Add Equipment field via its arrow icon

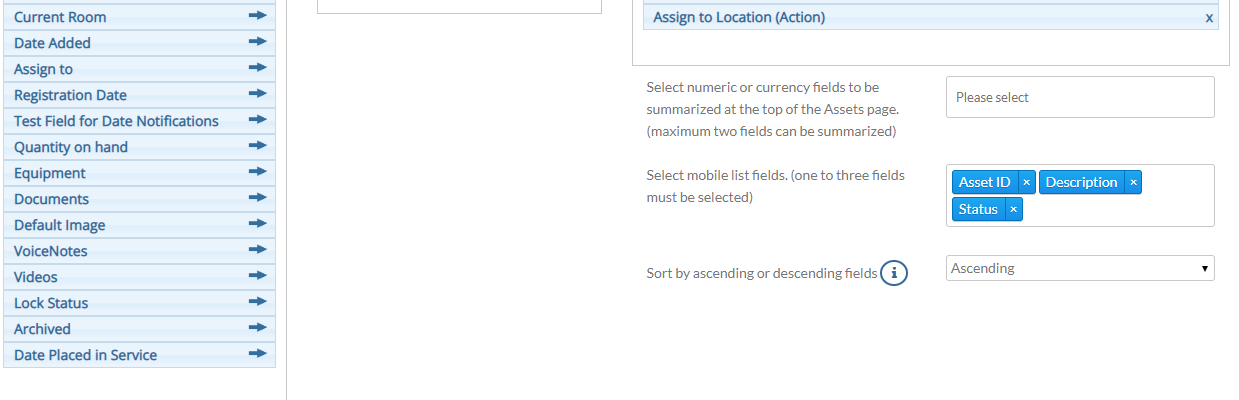tap(258, 172)
